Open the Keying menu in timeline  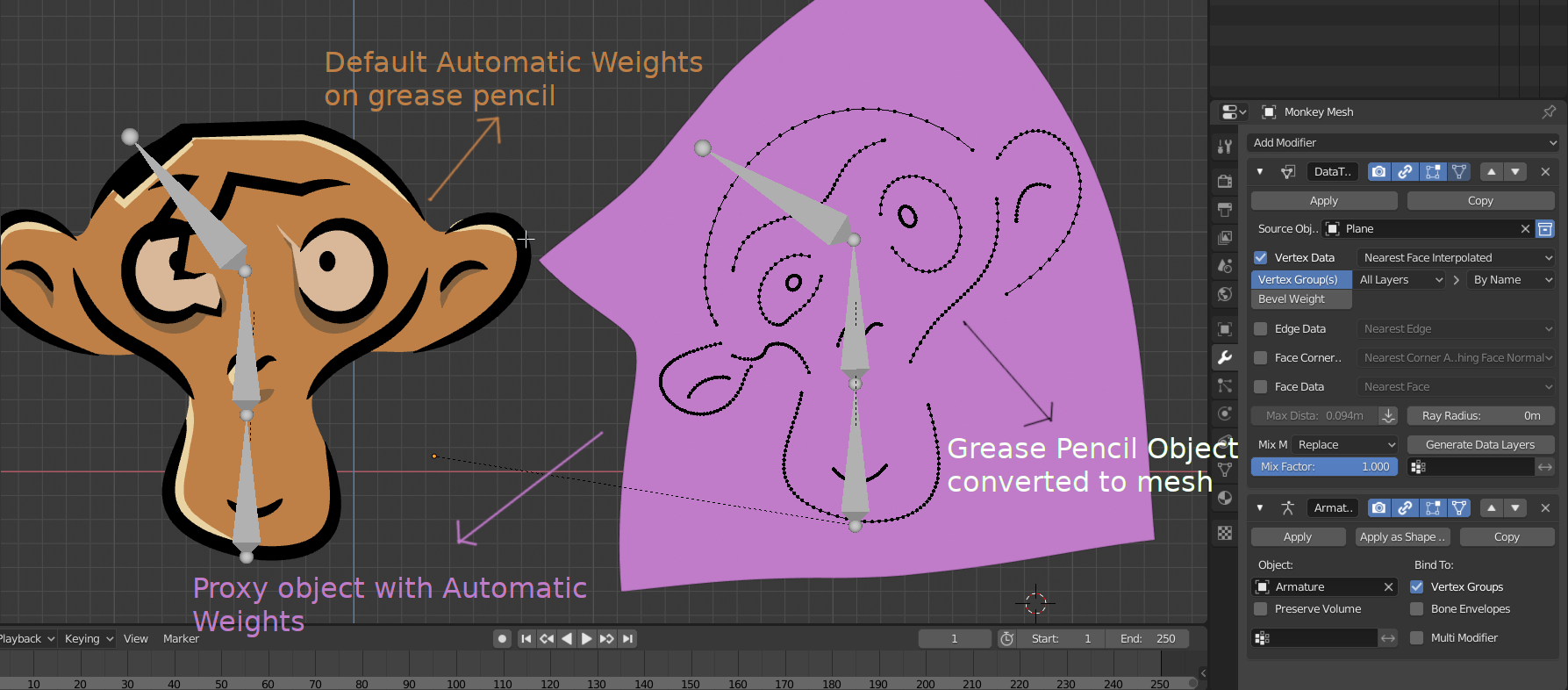(89, 639)
